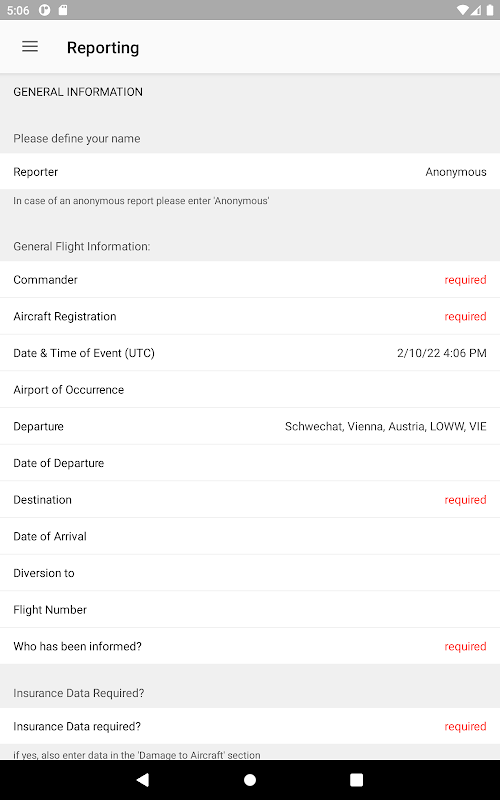Tap the Android home circle button

tap(250, 779)
